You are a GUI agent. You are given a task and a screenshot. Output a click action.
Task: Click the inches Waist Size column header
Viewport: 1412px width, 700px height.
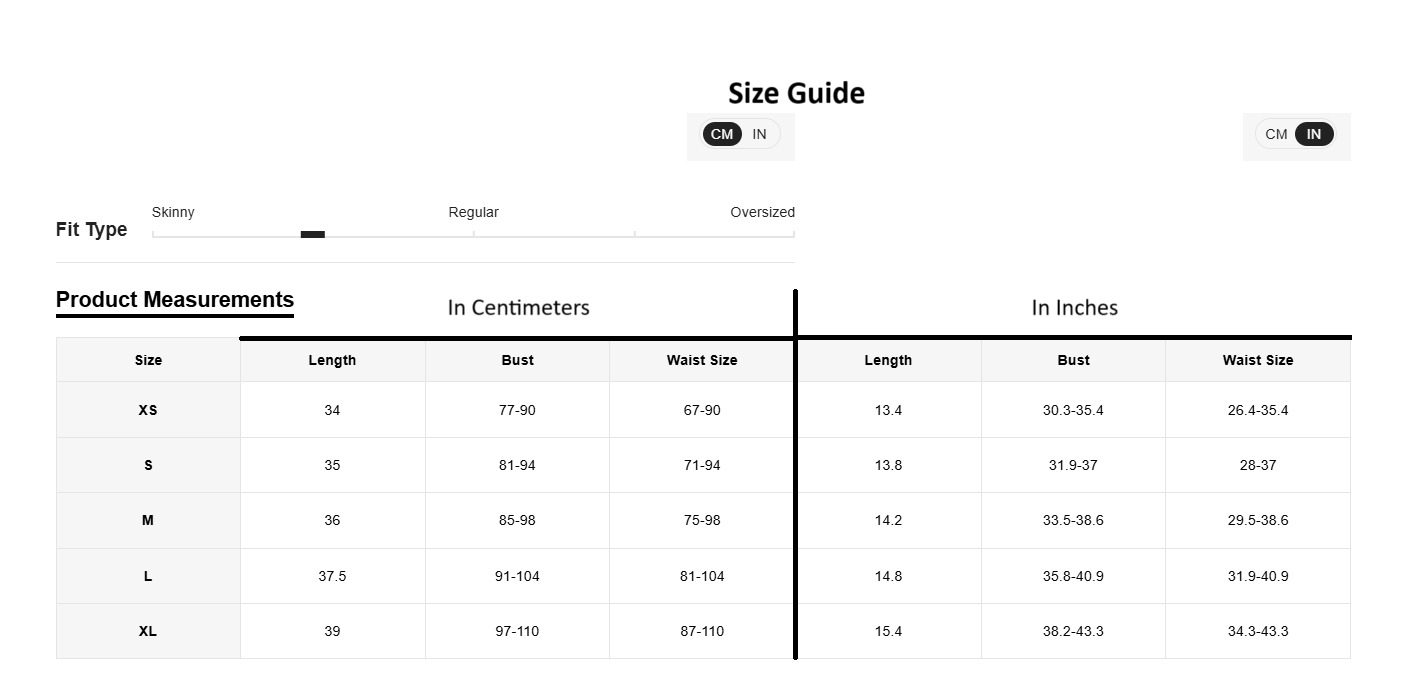1258,360
